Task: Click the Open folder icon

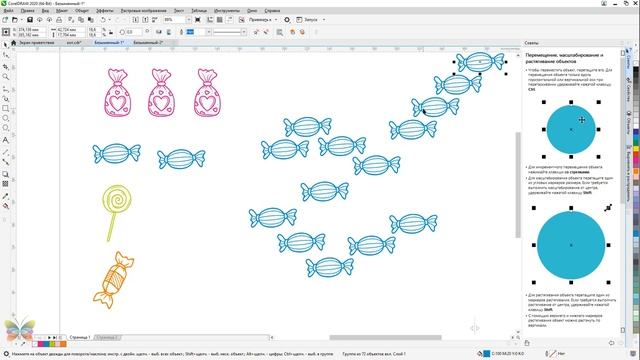Action: (15, 20)
